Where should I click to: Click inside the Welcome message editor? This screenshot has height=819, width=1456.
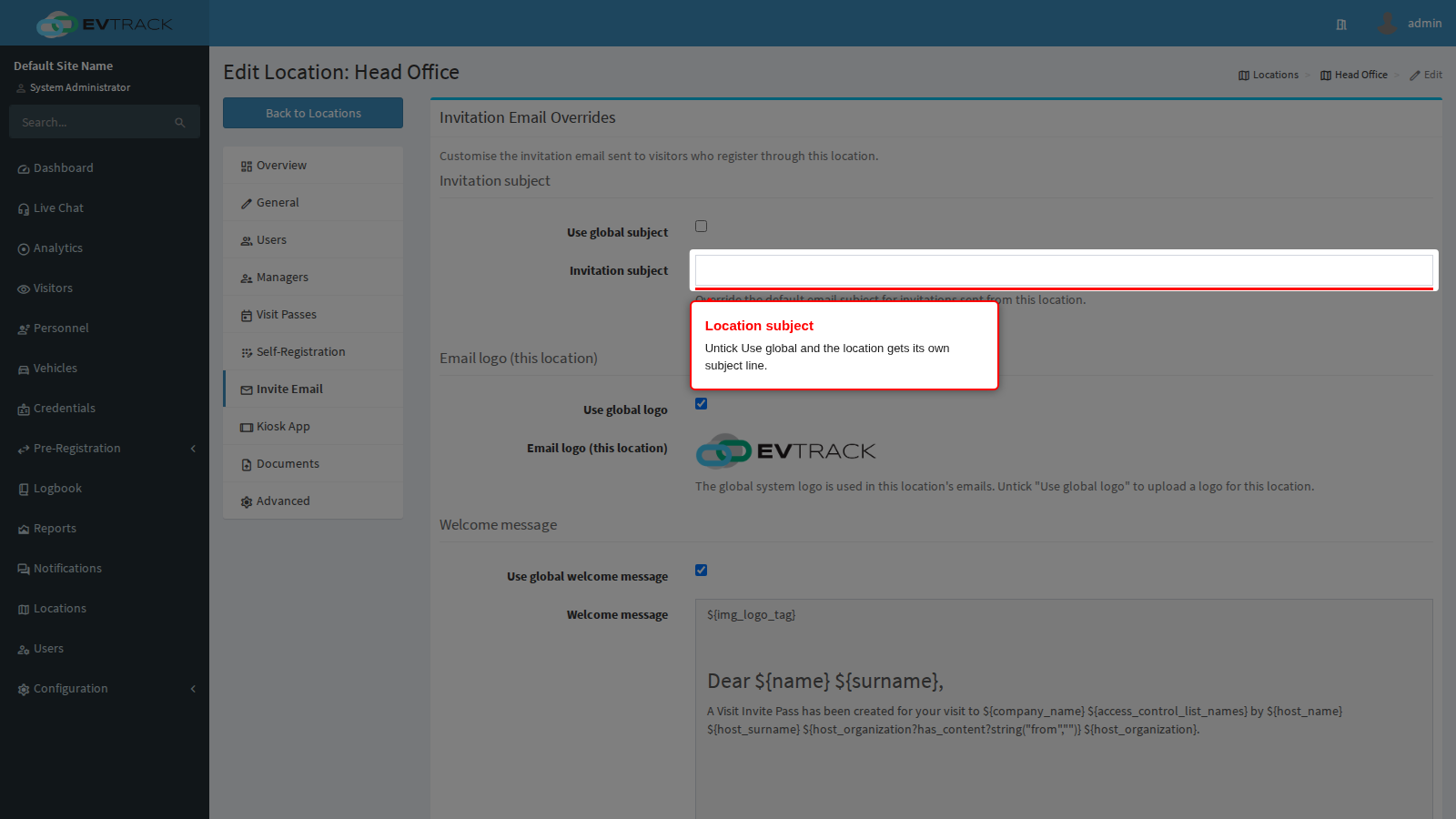[x=1064, y=709]
